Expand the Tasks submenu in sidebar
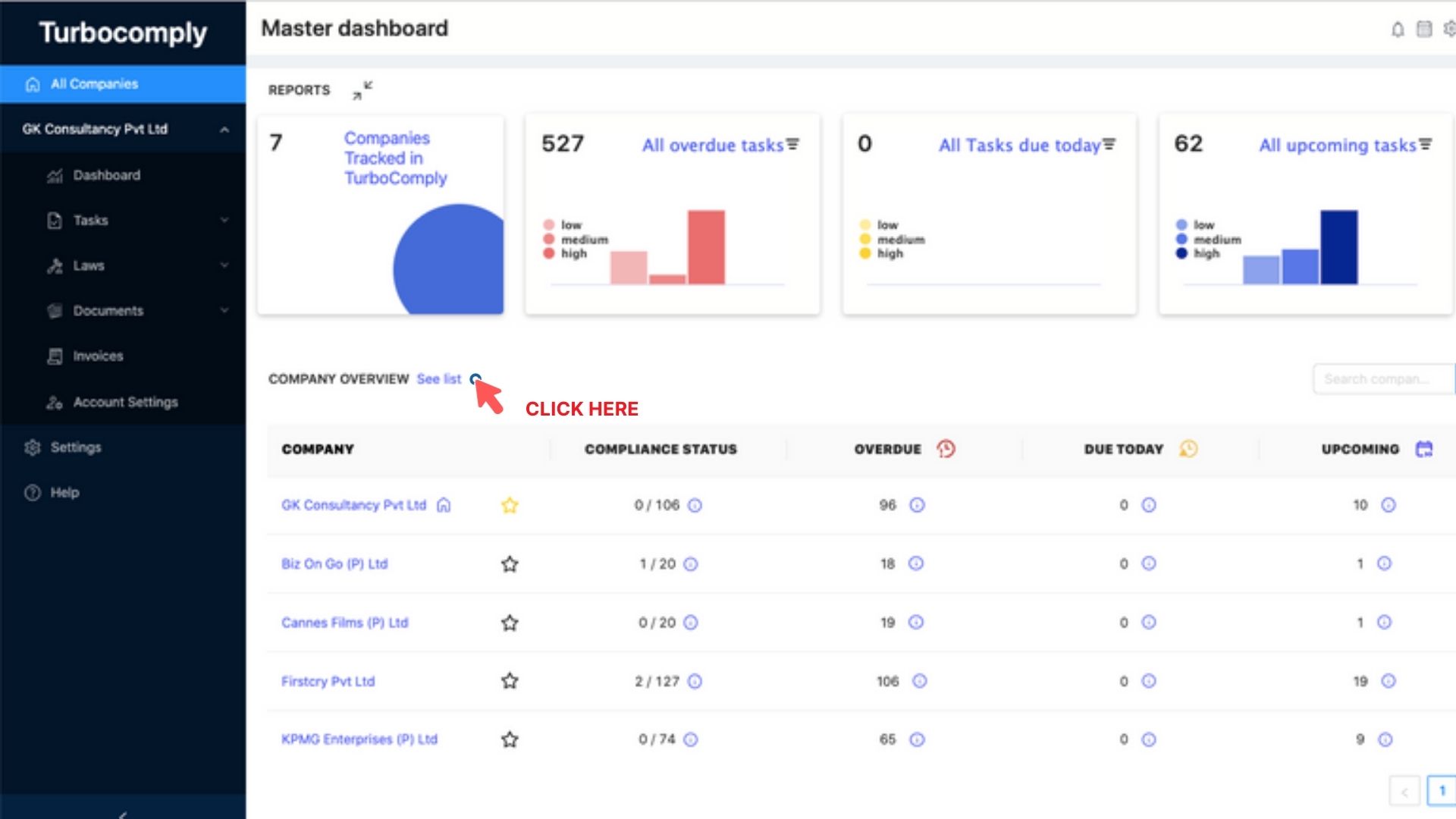The image size is (1456, 819). click(x=224, y=221)
